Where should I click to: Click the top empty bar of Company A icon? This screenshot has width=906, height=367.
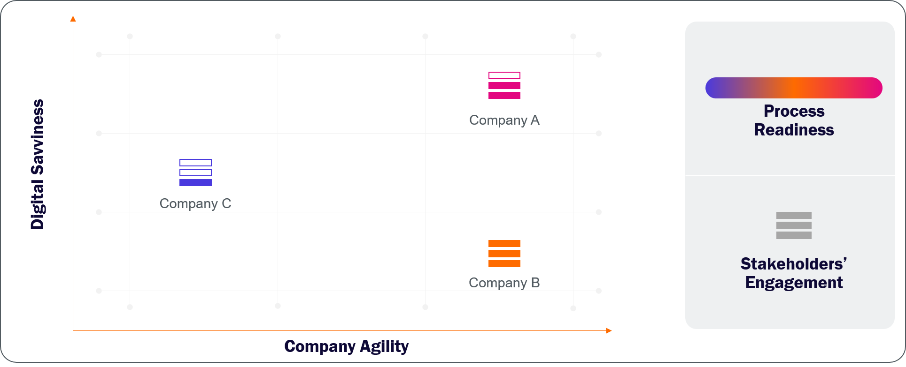coord(504,75)
